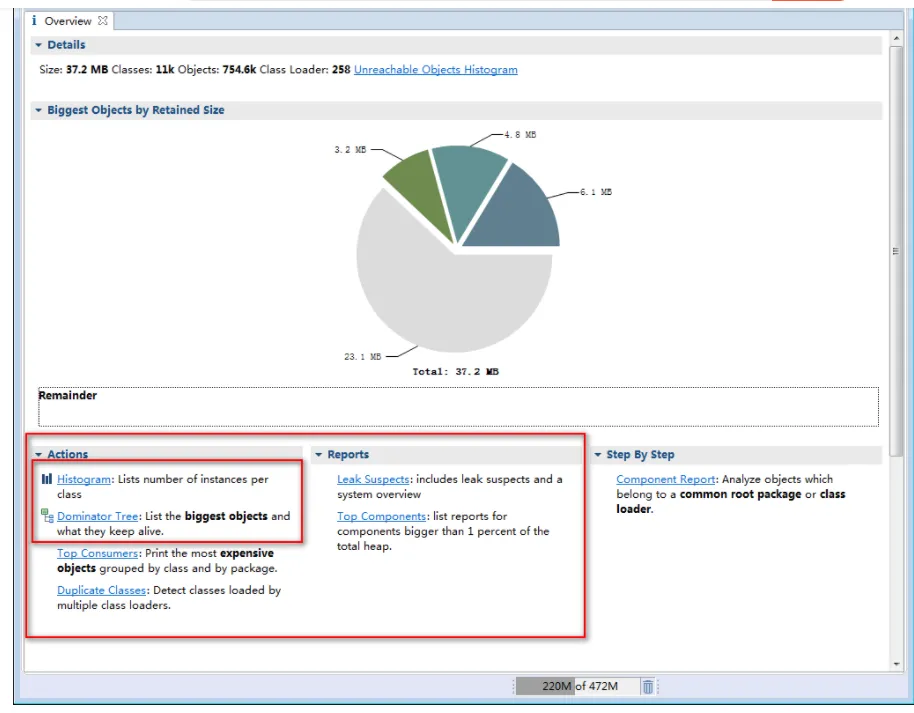The image size is (914, 713).
Task: Click the Remainder details box
Action: pos(458,406)
